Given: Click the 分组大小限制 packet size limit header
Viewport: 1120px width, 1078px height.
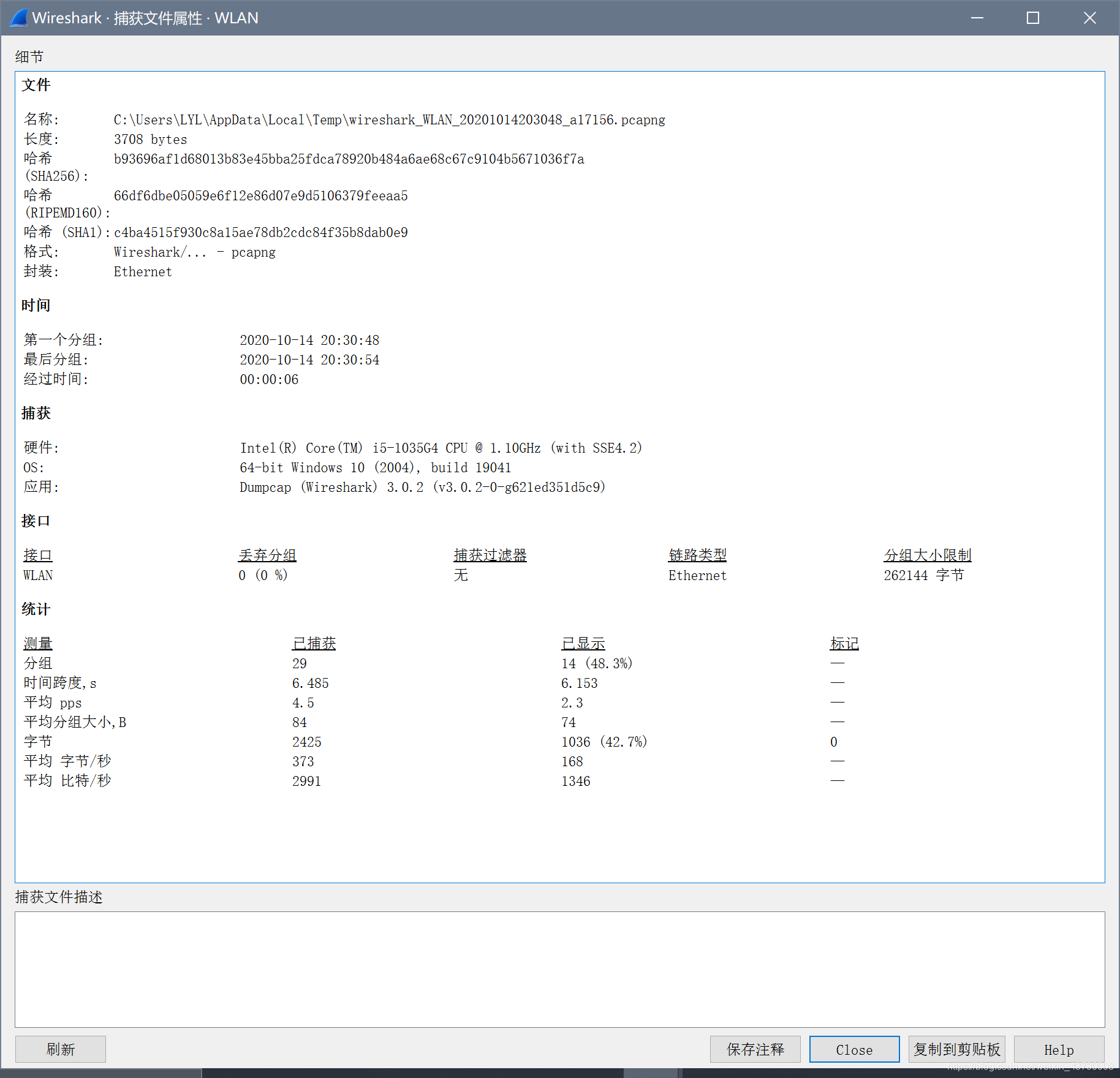Looking at the screenshot, I should pos(927,555).
